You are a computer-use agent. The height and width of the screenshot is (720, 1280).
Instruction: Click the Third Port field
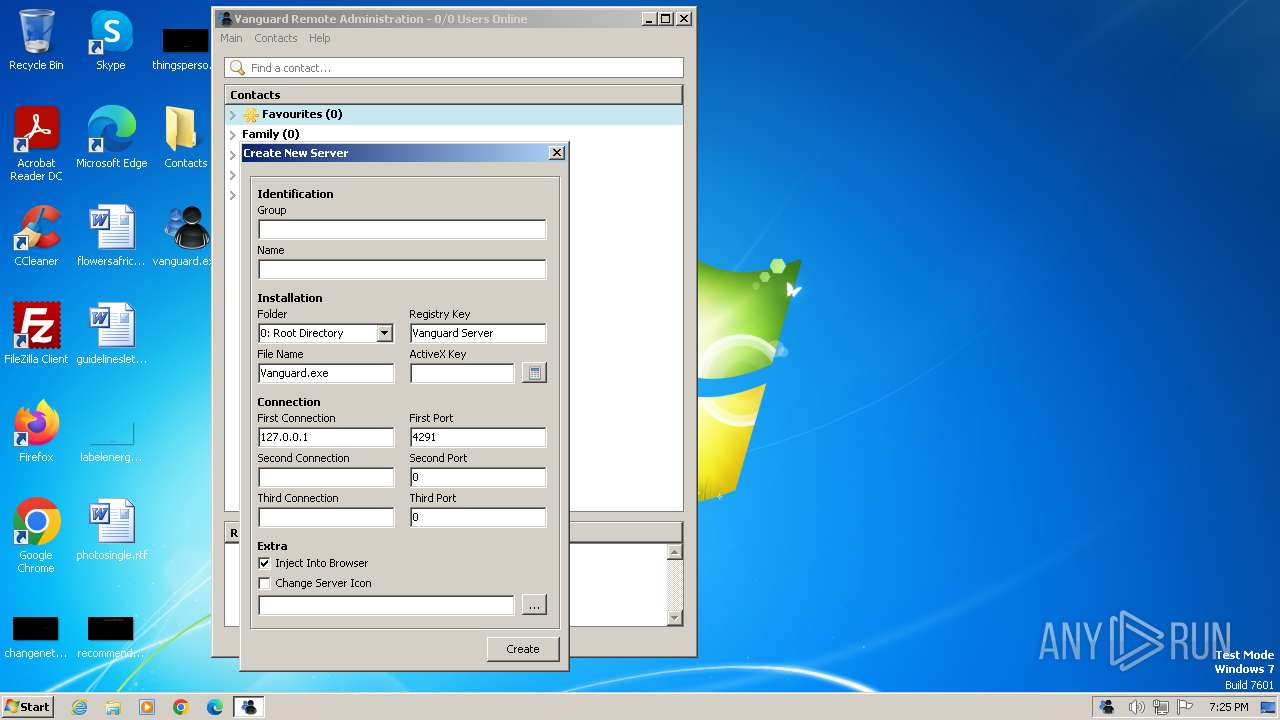click(478, 517)
